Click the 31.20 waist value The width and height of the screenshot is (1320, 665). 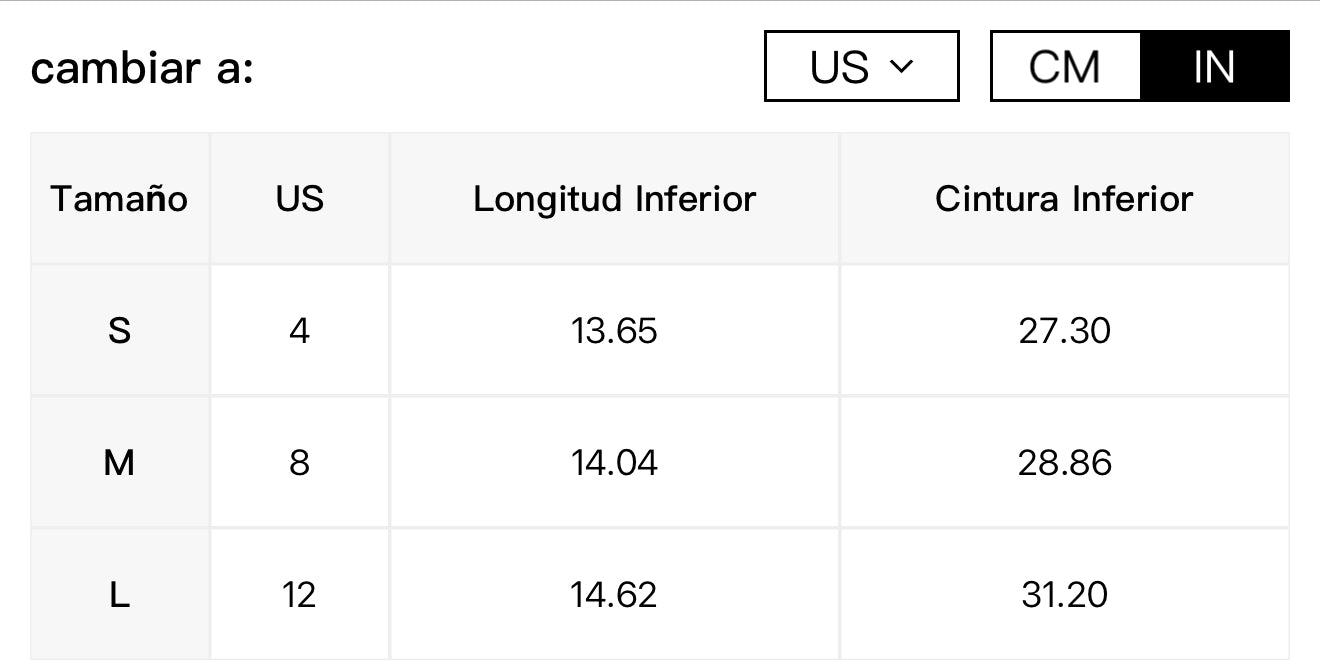[1064, 594]
